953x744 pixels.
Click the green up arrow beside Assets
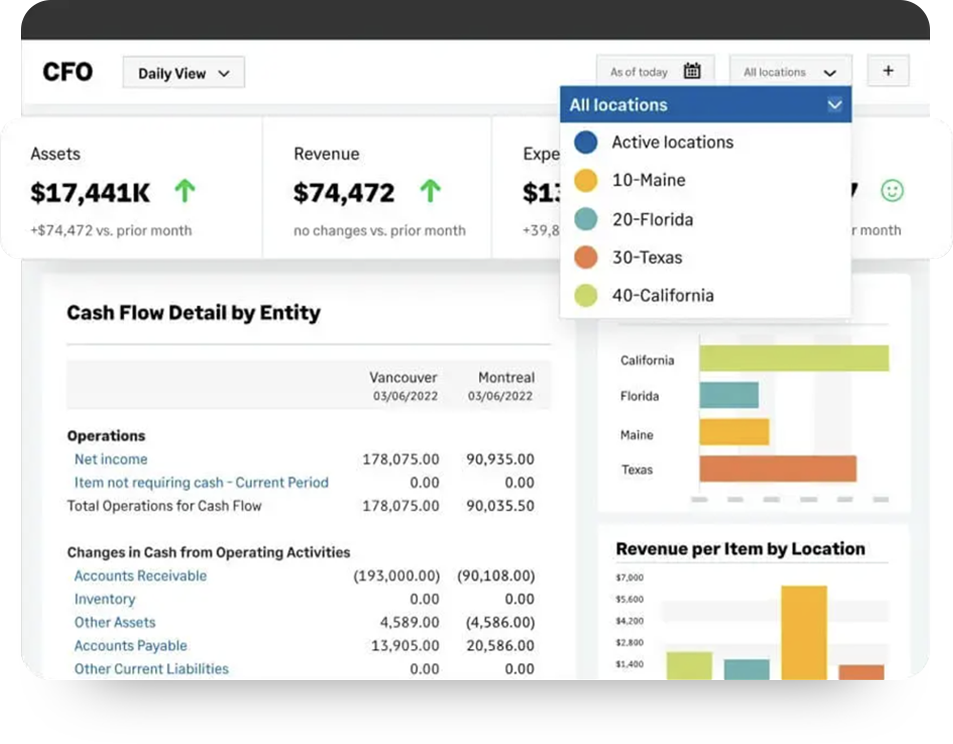(185, 191)
